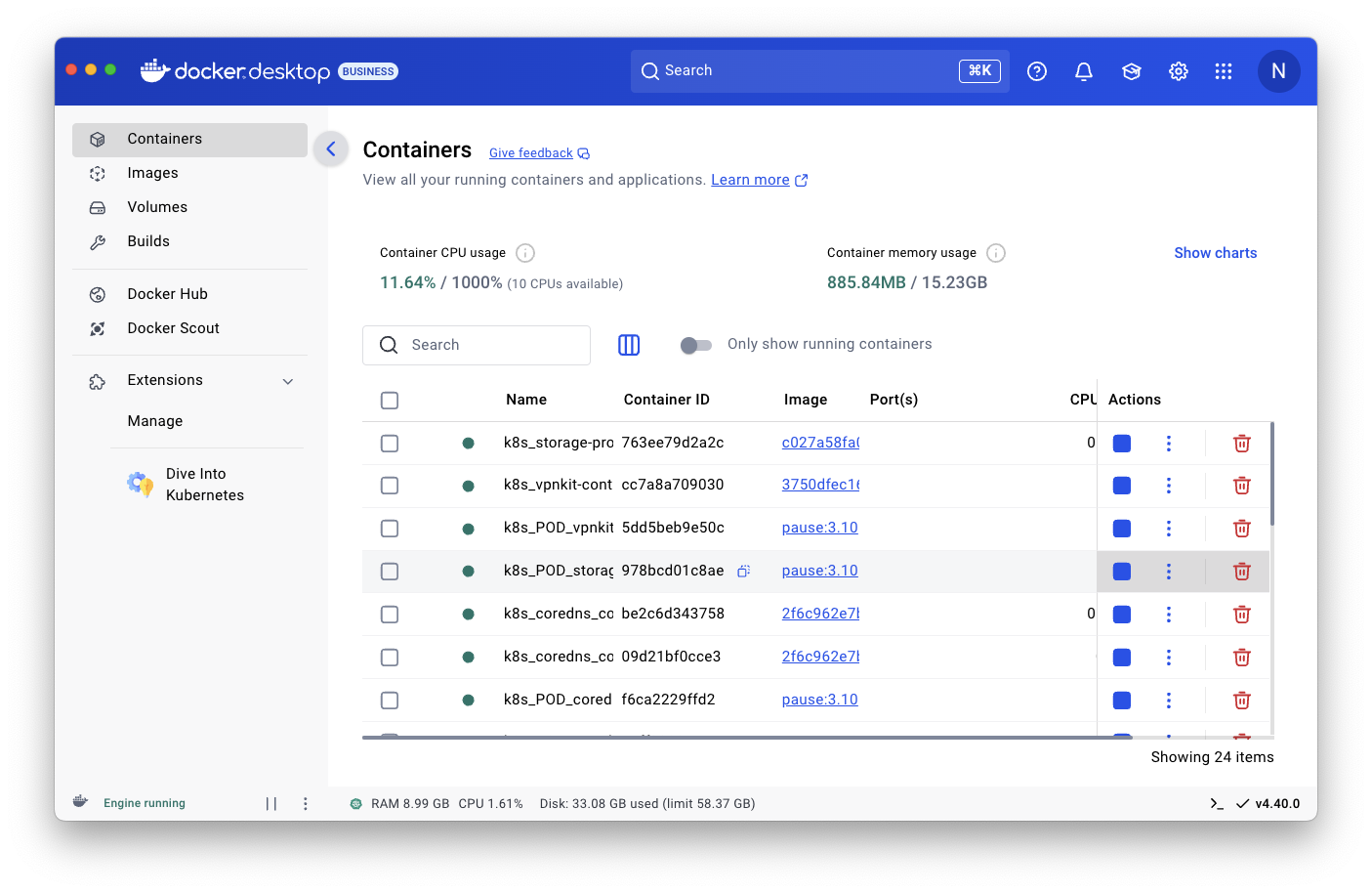Open the notifications bell icon
1372x893 pixels.
(x=1084, y=71)
